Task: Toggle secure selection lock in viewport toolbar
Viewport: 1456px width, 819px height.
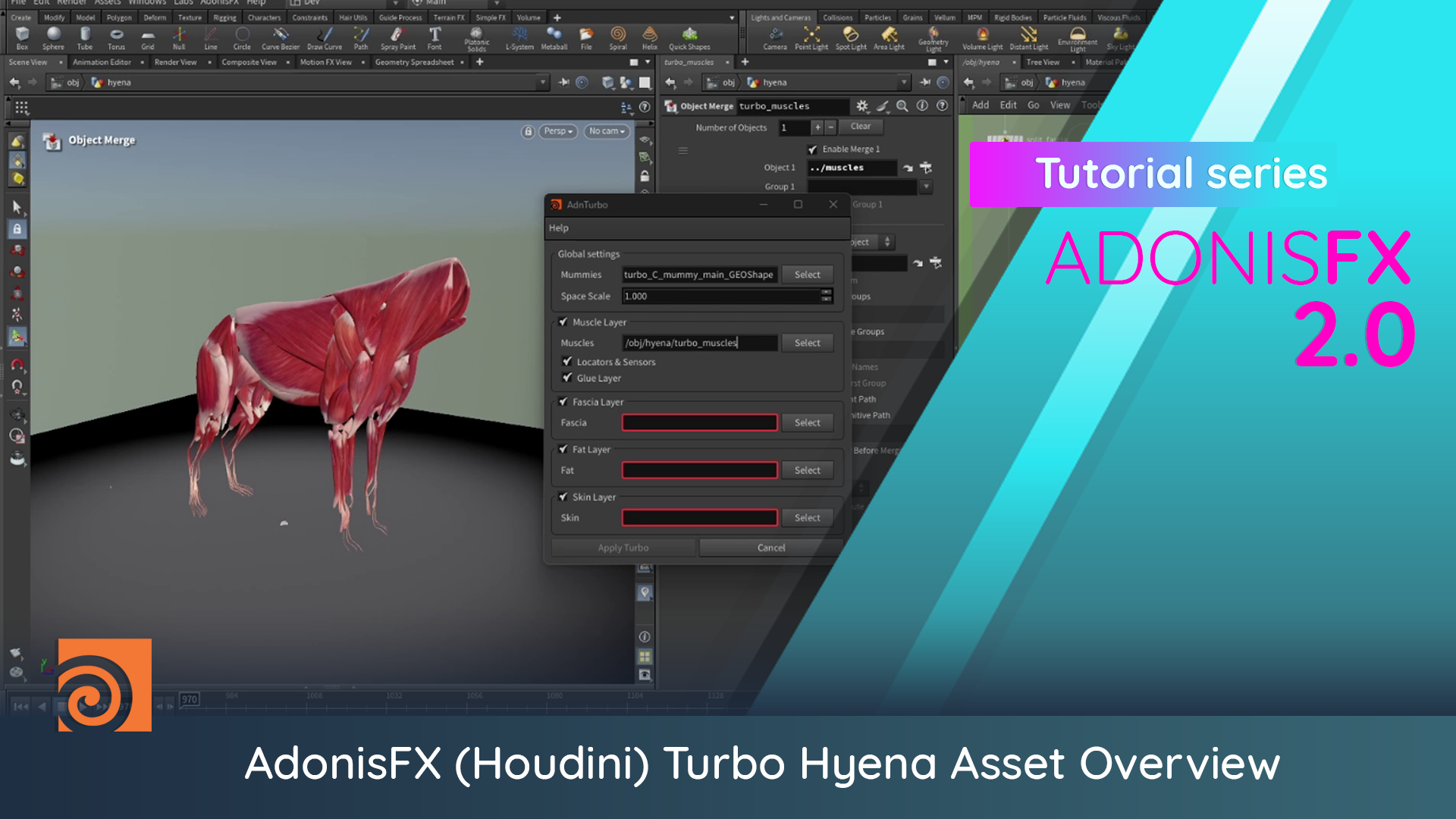Action: click(x=17, y=228)
